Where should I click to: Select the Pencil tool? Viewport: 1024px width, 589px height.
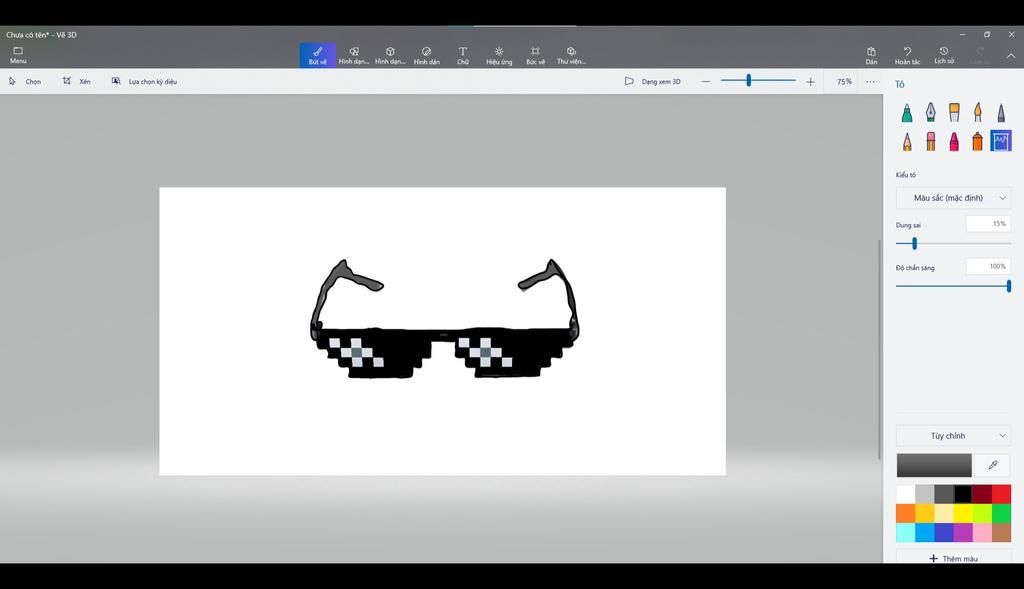click(906, 141)
